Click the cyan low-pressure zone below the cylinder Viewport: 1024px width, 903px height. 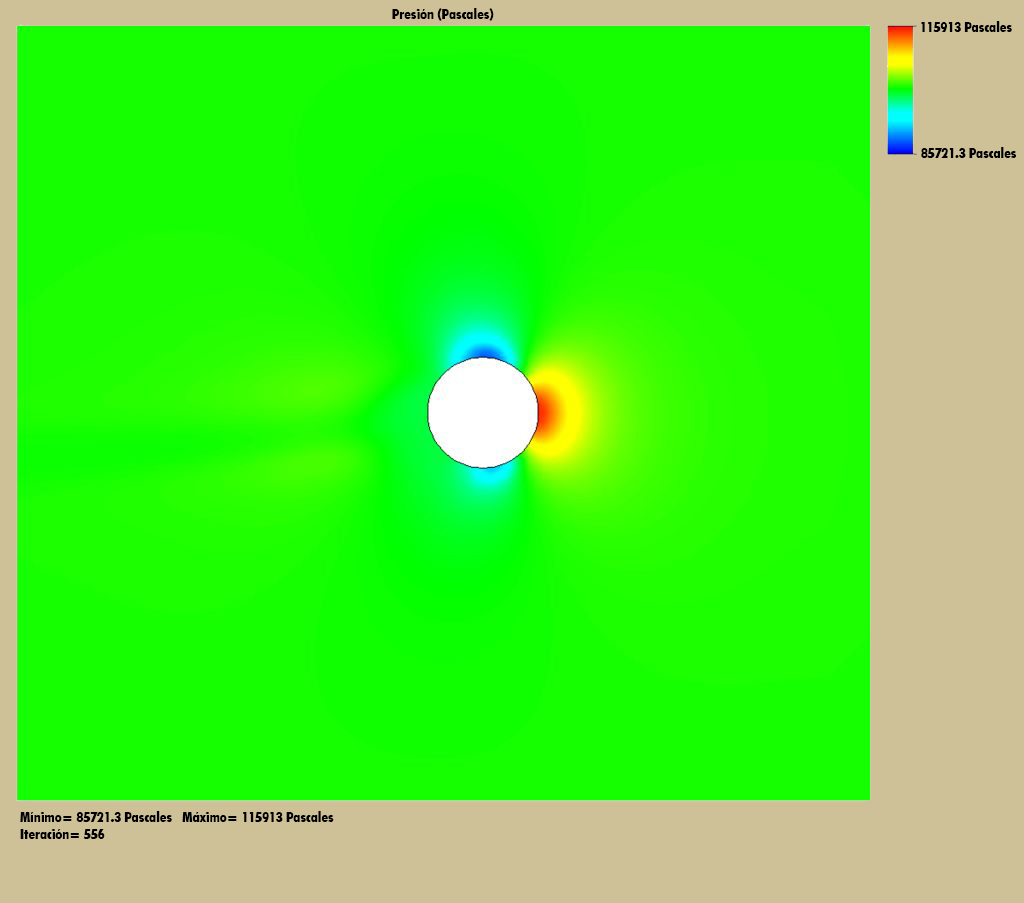(488, 473)
